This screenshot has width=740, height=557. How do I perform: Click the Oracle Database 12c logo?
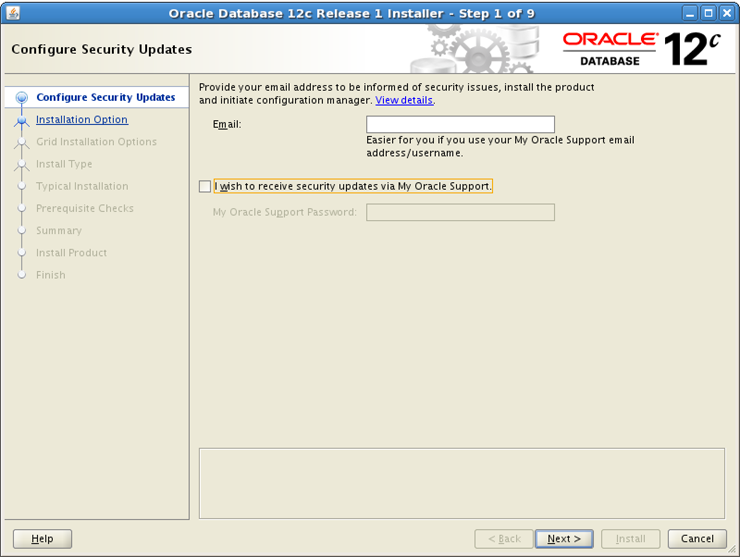pyautogui.click(x=641, y=49)
